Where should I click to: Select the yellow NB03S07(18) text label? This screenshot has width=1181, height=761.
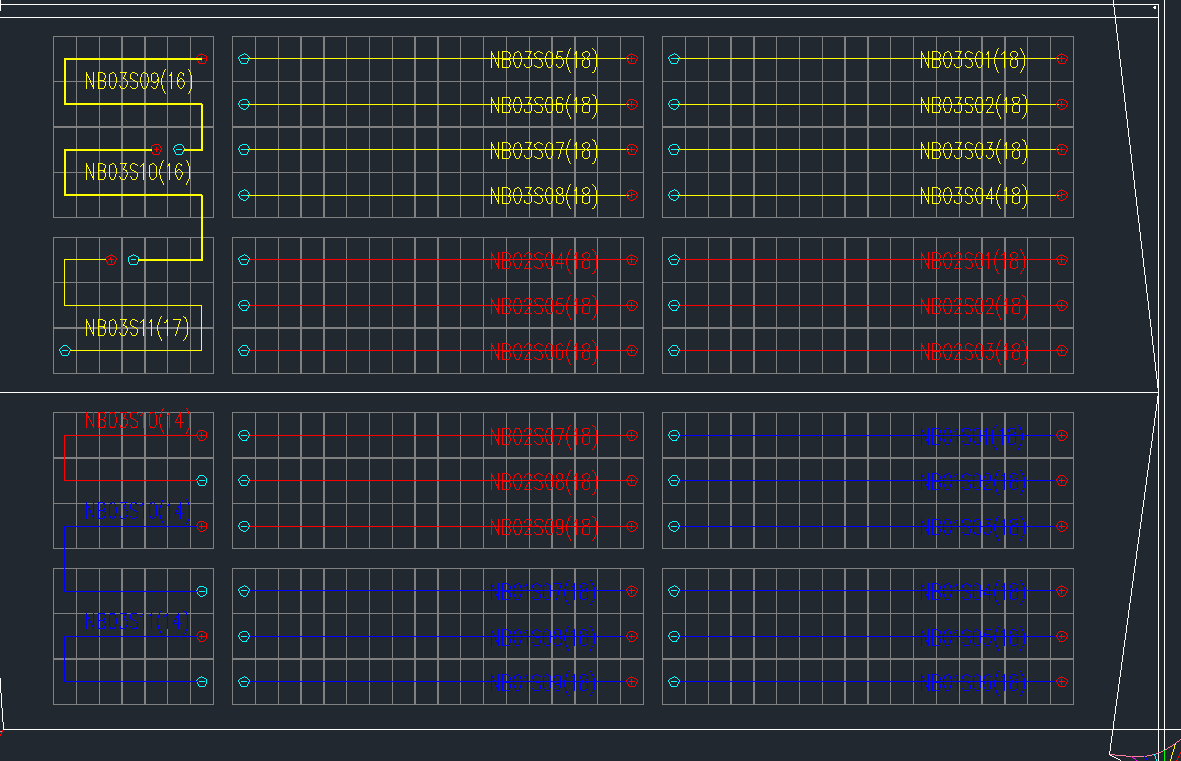point(543,151)
